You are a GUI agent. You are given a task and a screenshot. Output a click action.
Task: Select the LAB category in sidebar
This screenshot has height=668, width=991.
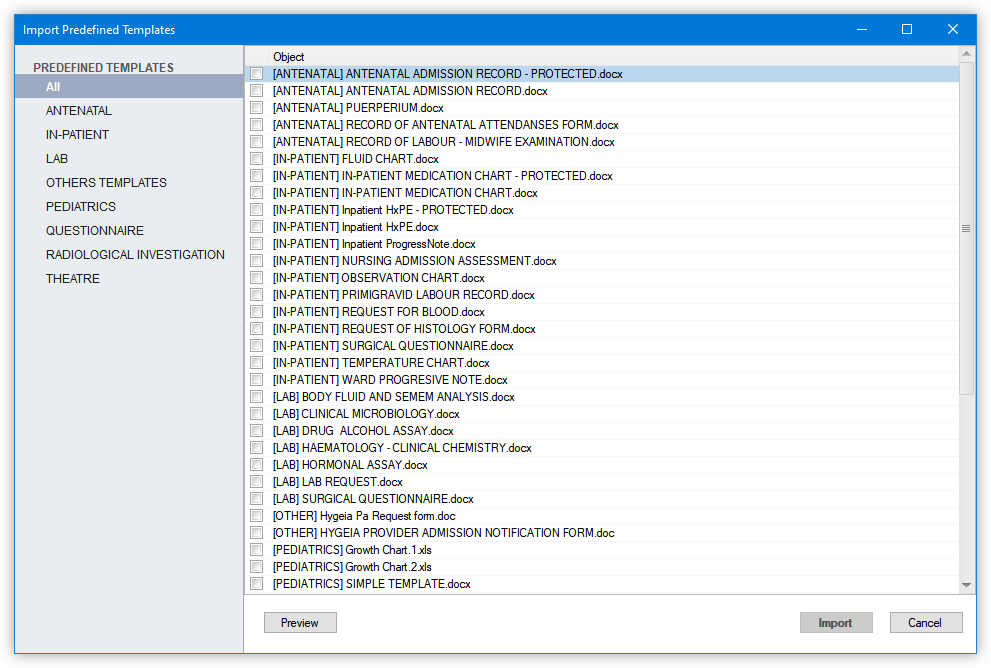[57, 158]
